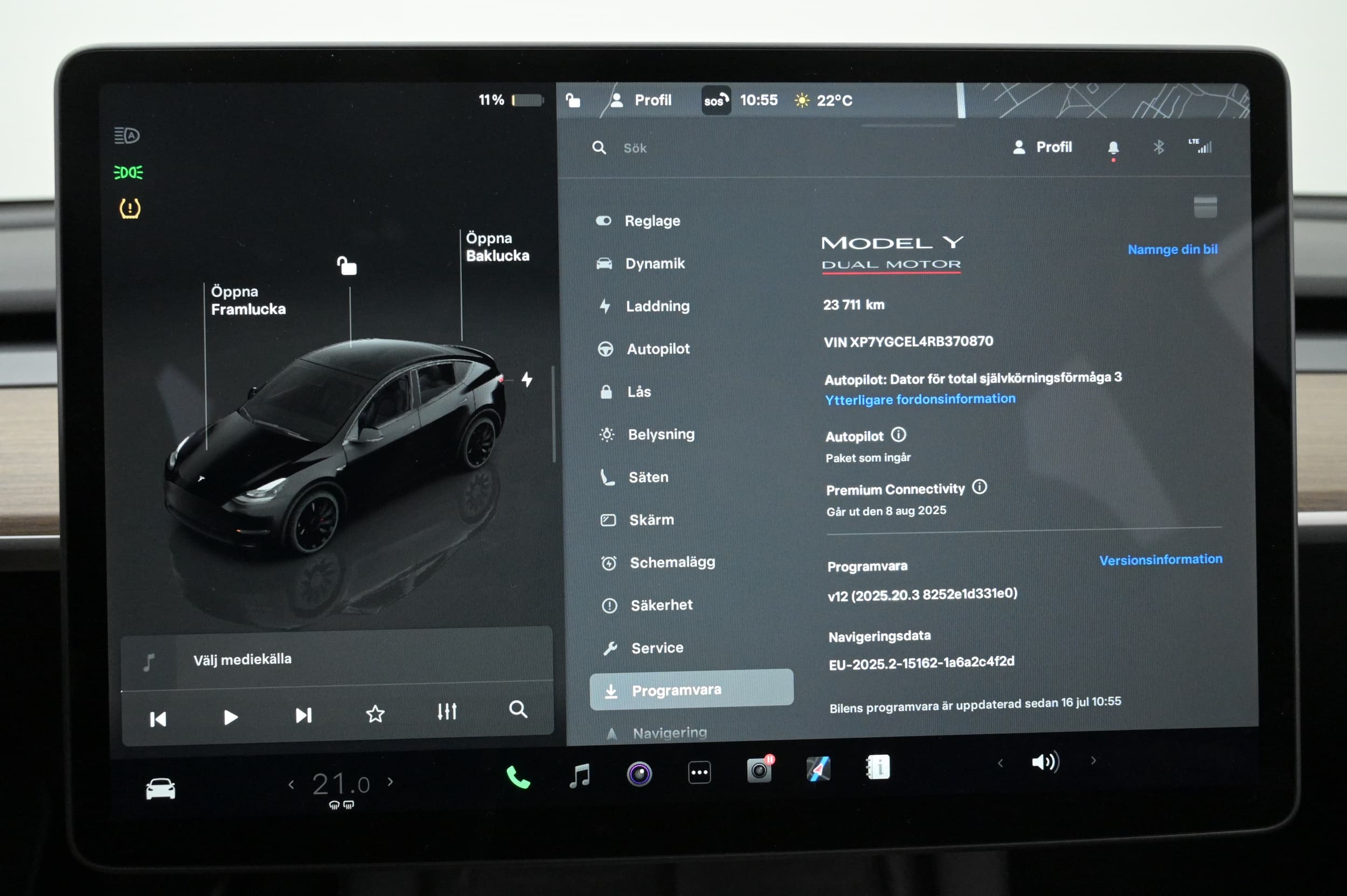Skip to previous track
This screenshot has height=896, width=1347.
[158, 719]
